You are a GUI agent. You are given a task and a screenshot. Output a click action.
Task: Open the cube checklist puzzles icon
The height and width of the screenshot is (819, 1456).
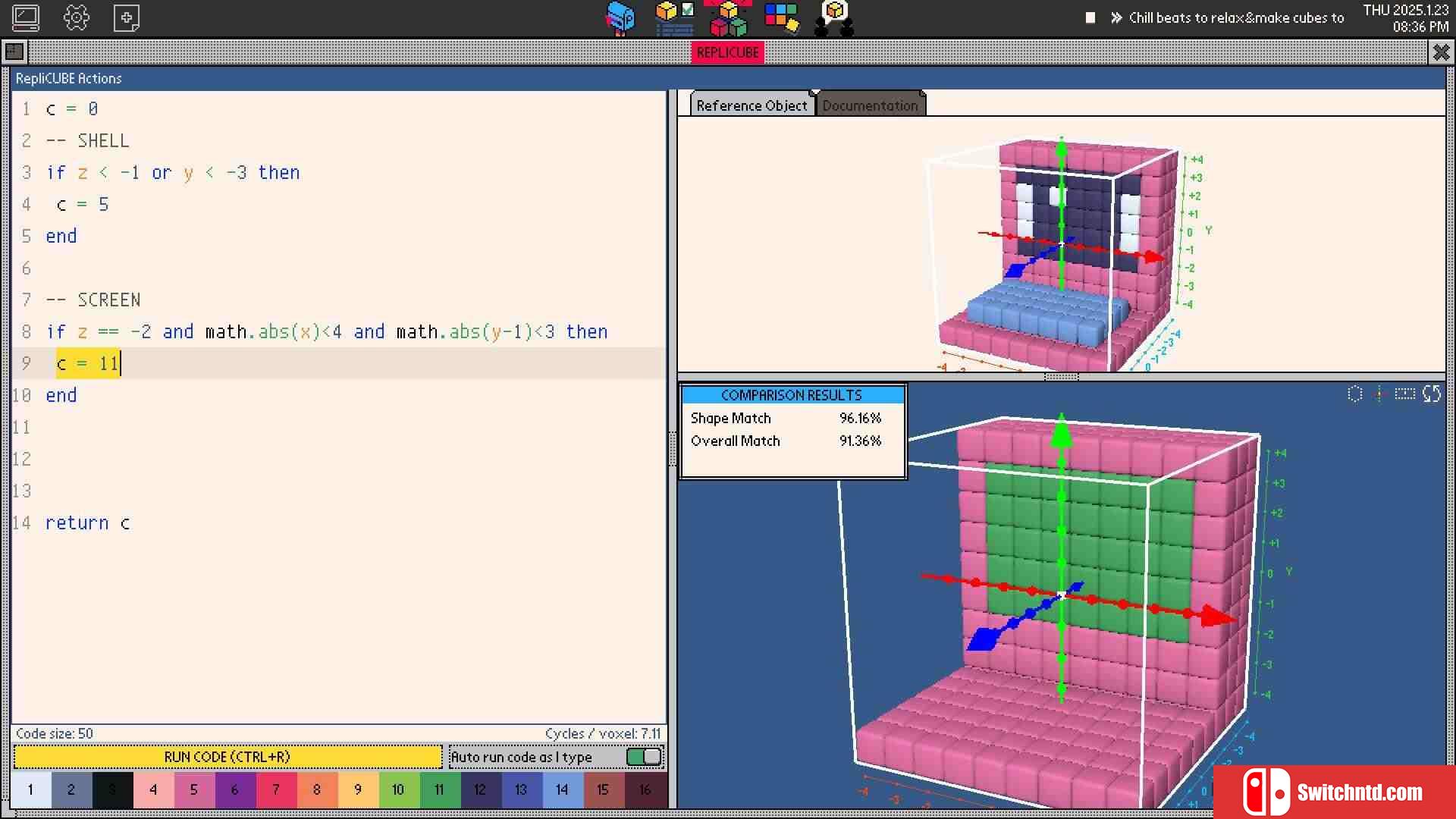674,18
